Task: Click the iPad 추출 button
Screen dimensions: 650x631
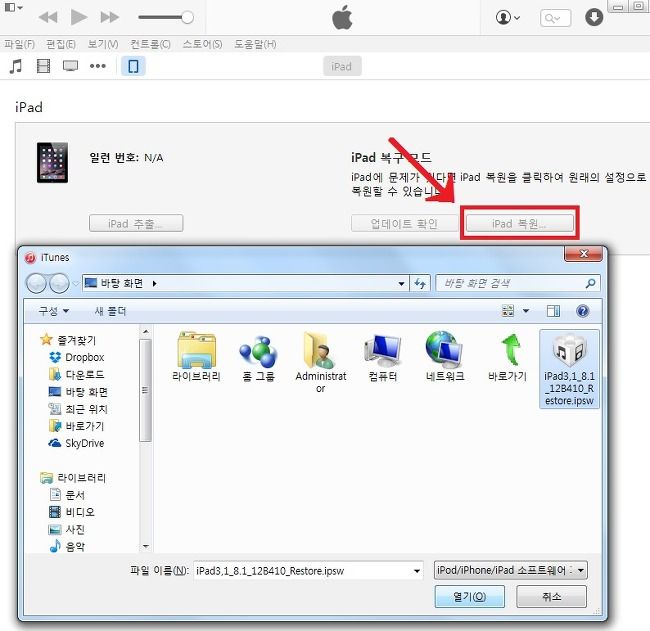Action: tap(136, 223)
